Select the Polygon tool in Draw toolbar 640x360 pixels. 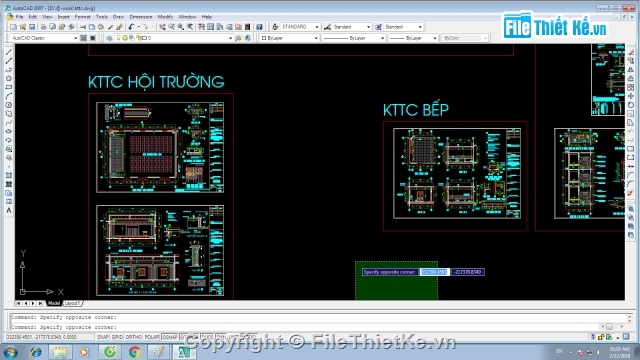tap(9, 78)
